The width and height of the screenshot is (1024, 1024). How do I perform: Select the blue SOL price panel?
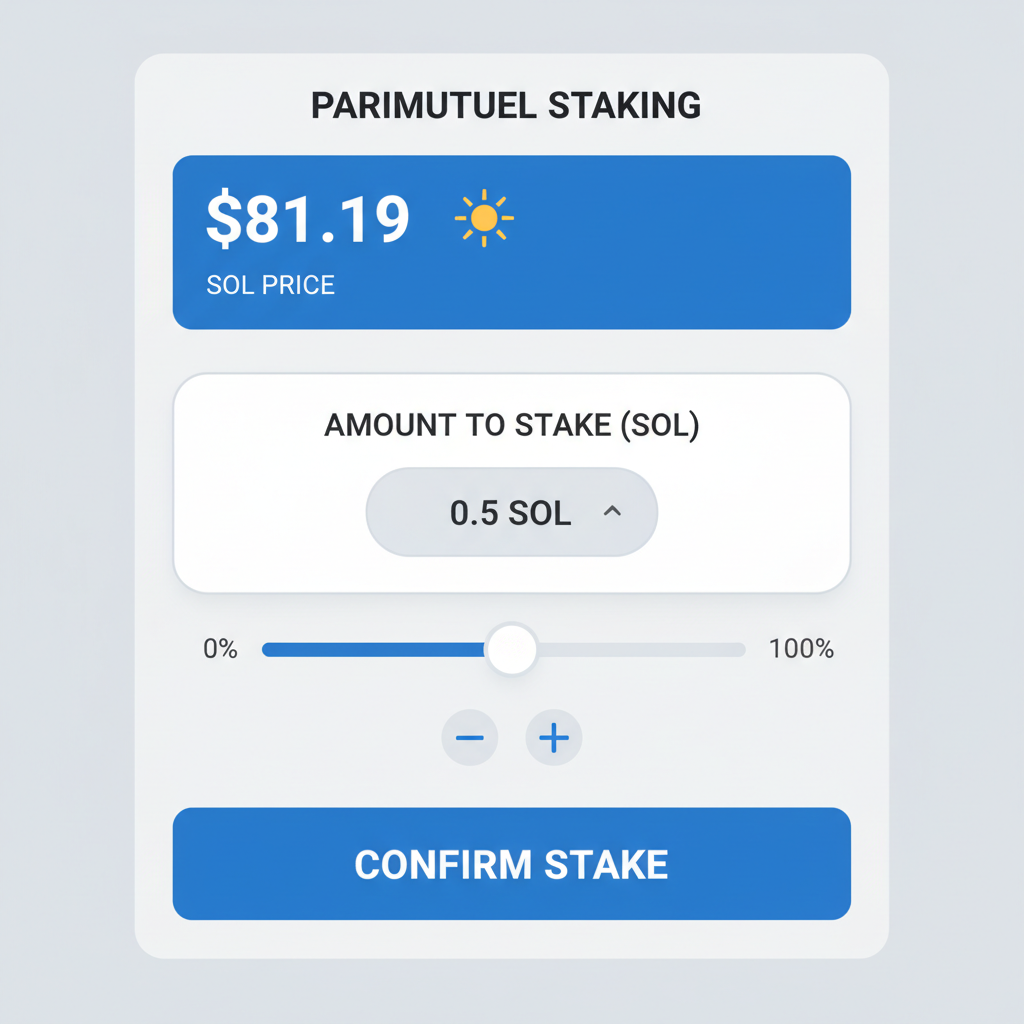coord(511,241)
